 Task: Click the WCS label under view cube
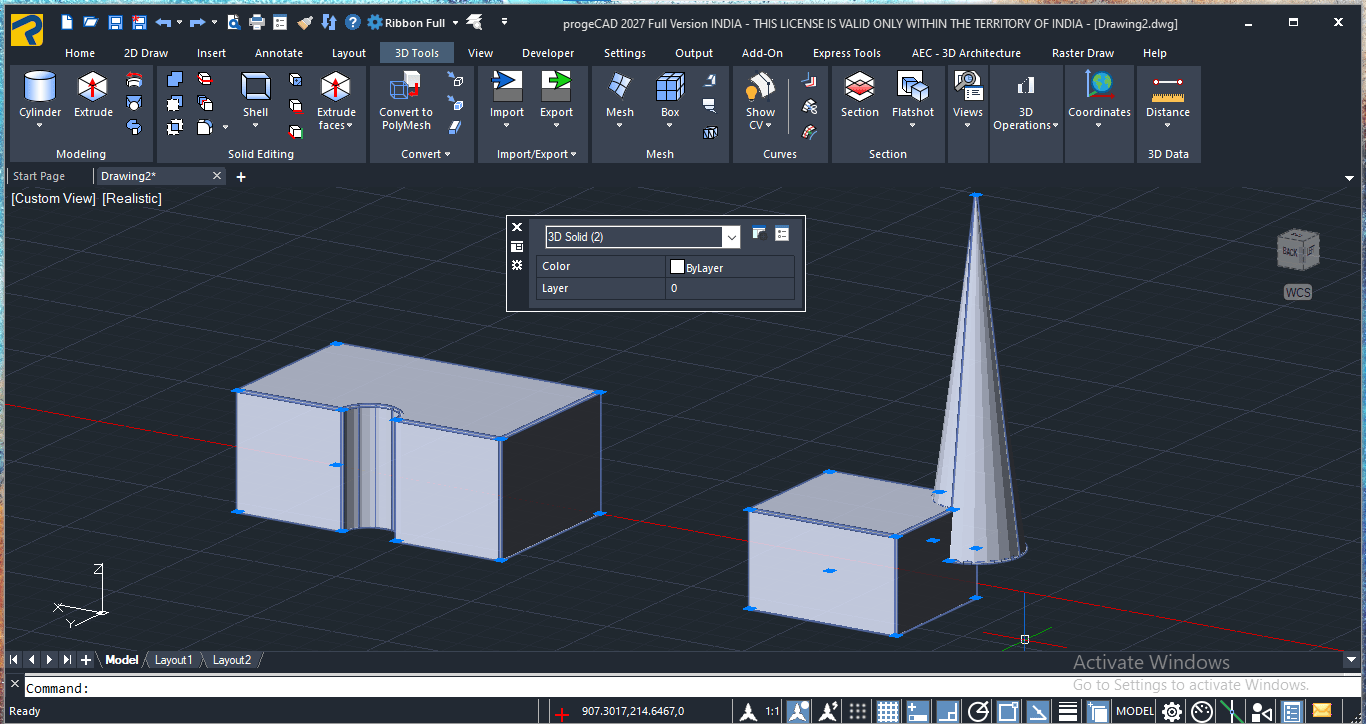[1298, 292]
